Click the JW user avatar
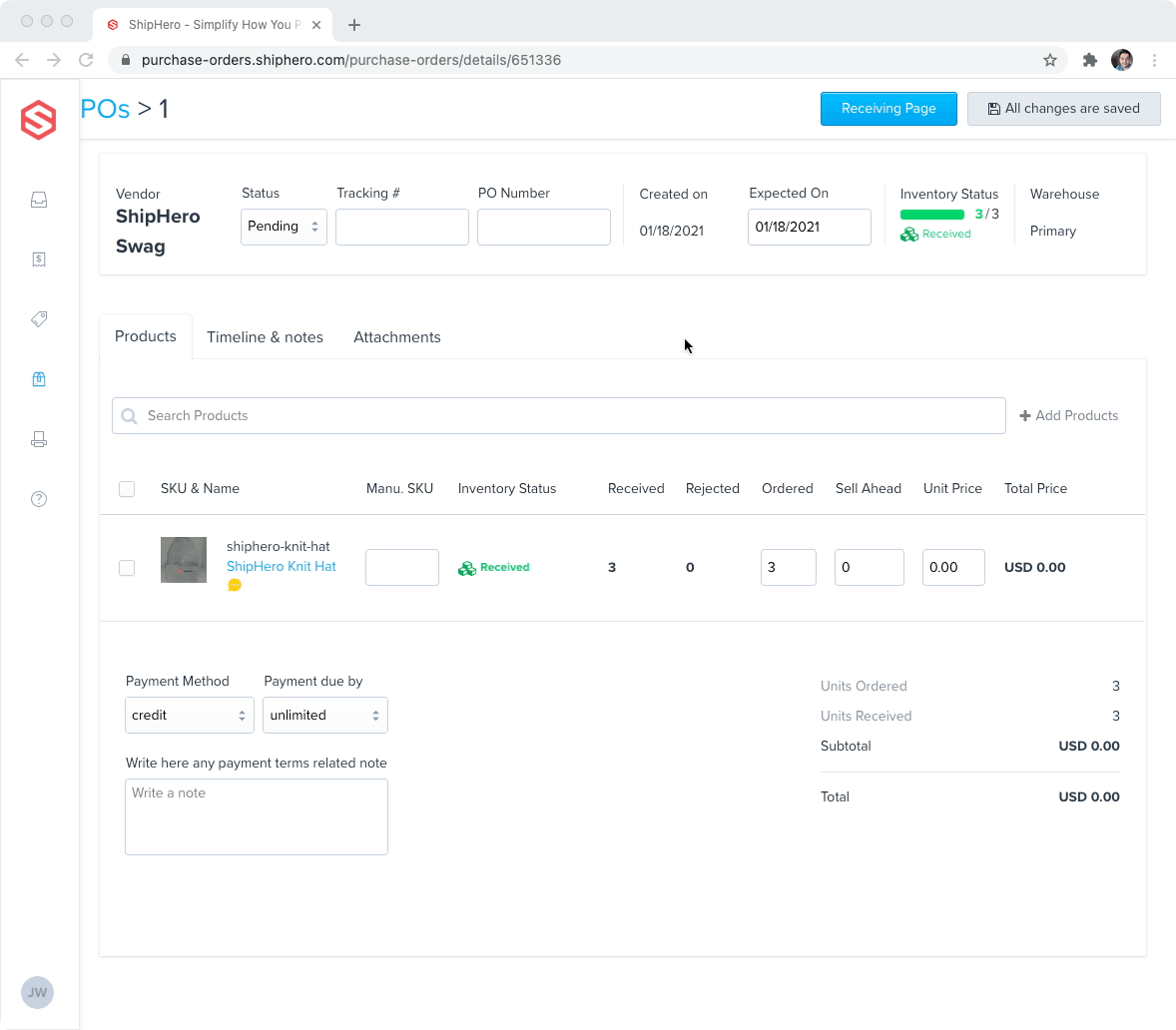 click(37, 992)
